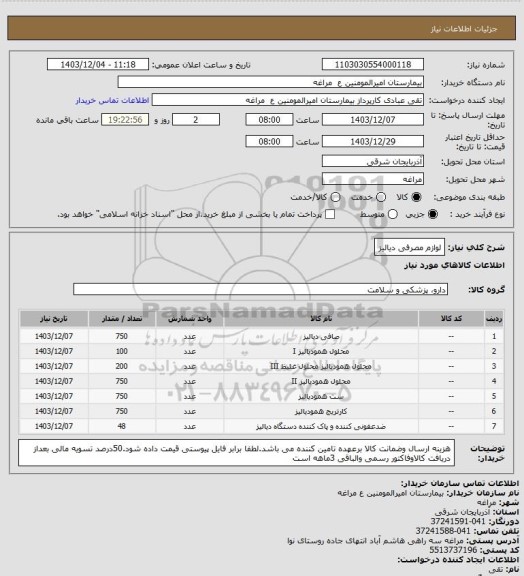Click the کد کالا column header
This screenshot has height=576, width=524.
(451, 319)
